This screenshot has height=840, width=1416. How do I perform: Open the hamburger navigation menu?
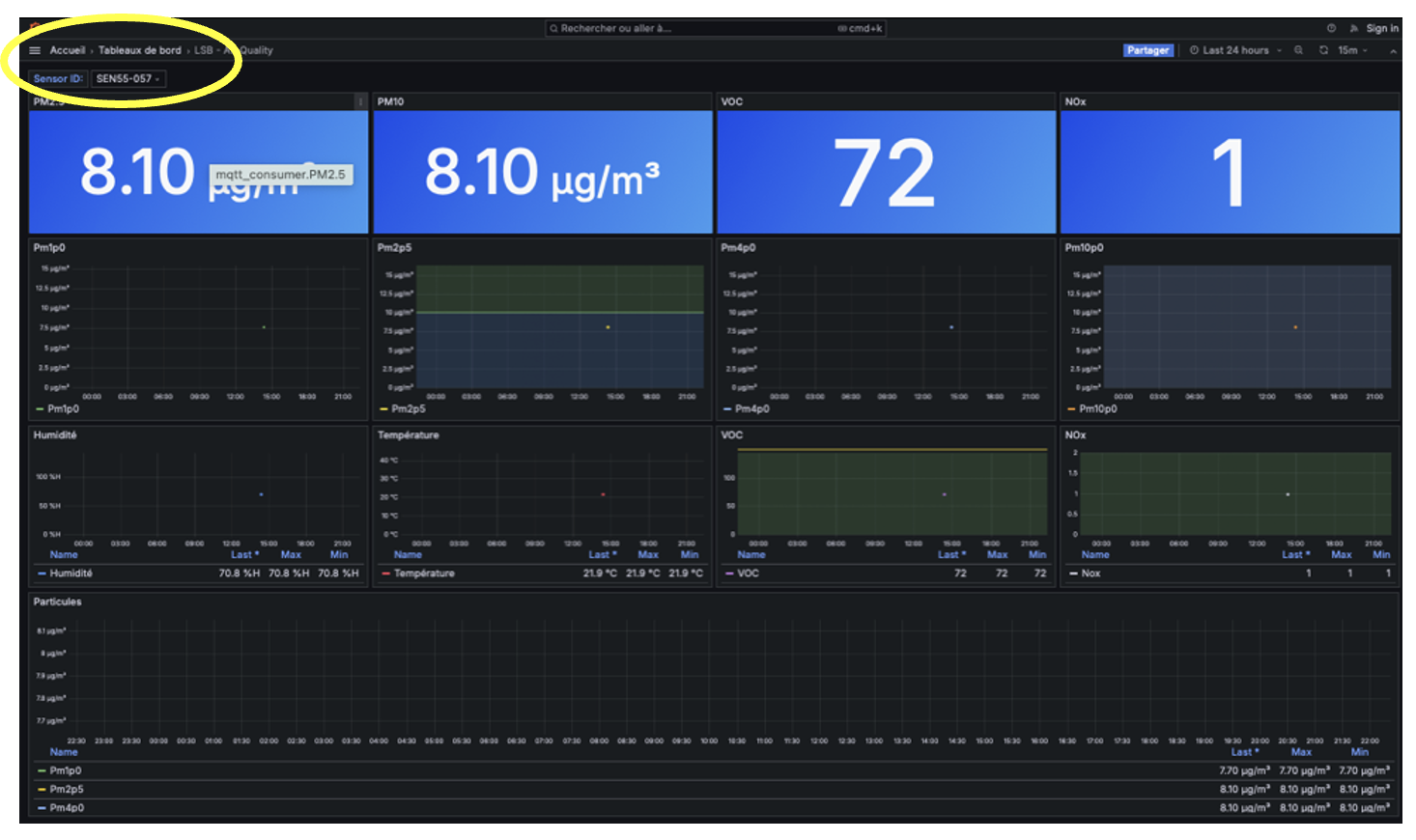point(35,50)
